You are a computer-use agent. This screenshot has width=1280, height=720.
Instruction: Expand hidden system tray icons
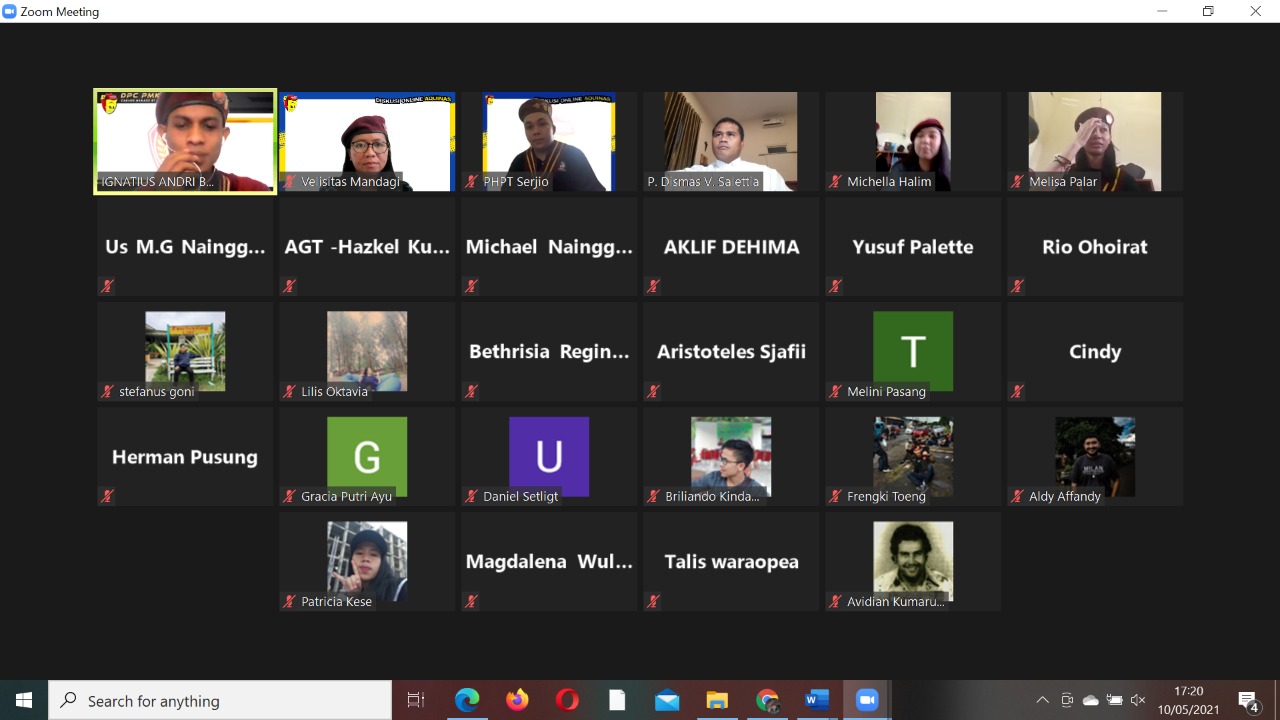tap(1042, 701)
